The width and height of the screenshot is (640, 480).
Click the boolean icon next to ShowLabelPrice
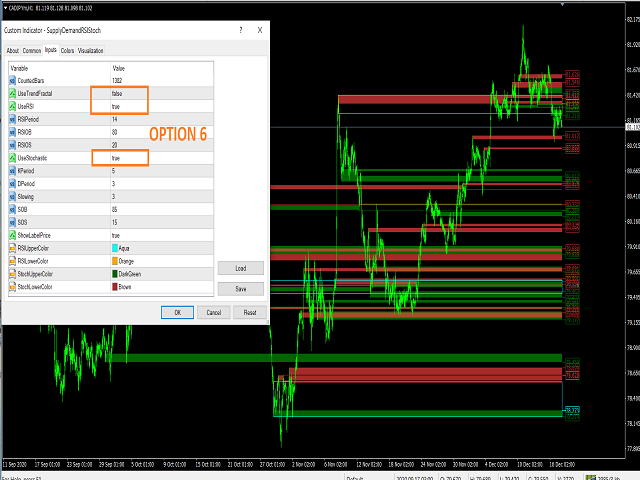click(13, 236)
